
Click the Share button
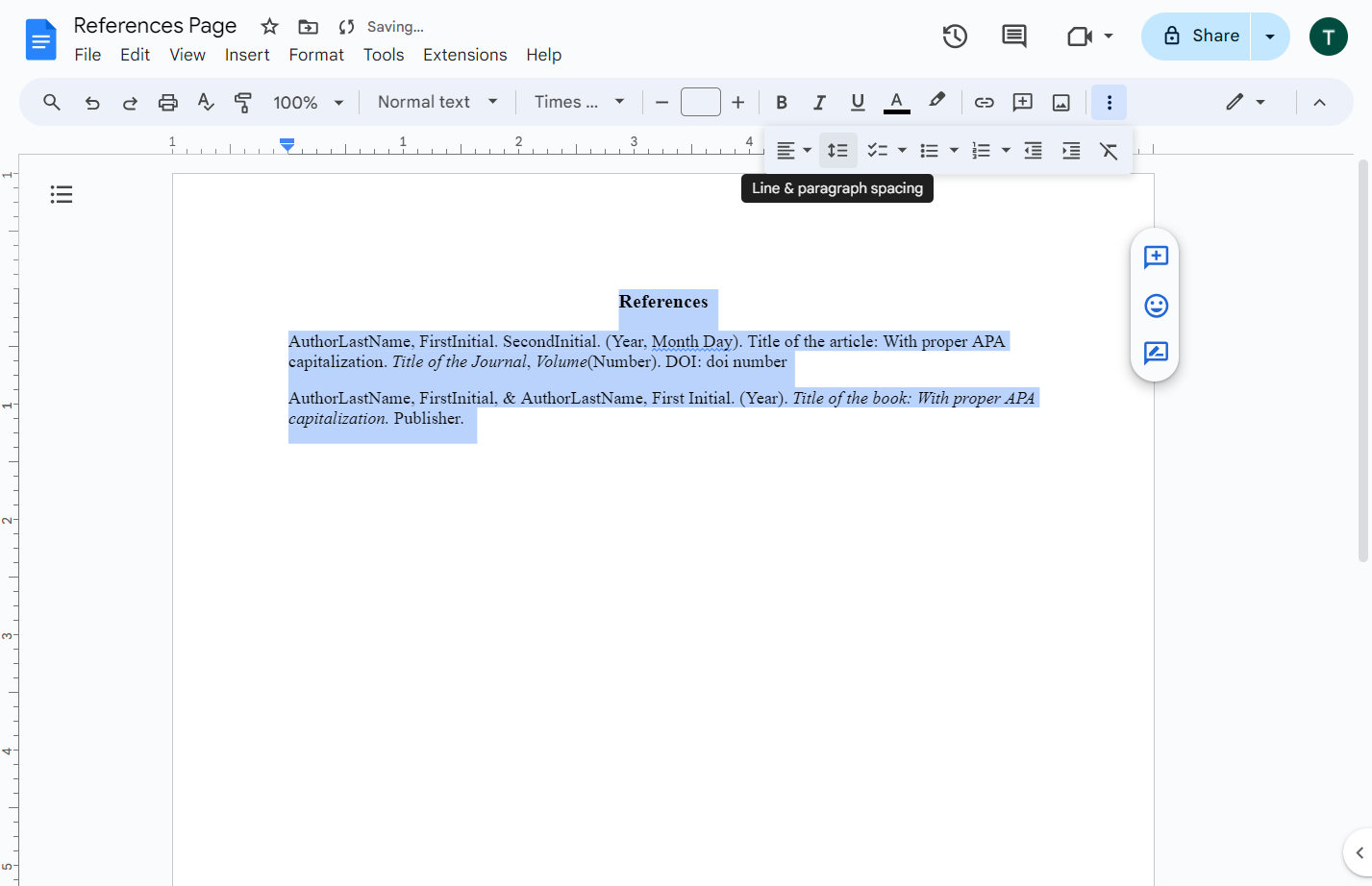click(x=1196, y=37)
